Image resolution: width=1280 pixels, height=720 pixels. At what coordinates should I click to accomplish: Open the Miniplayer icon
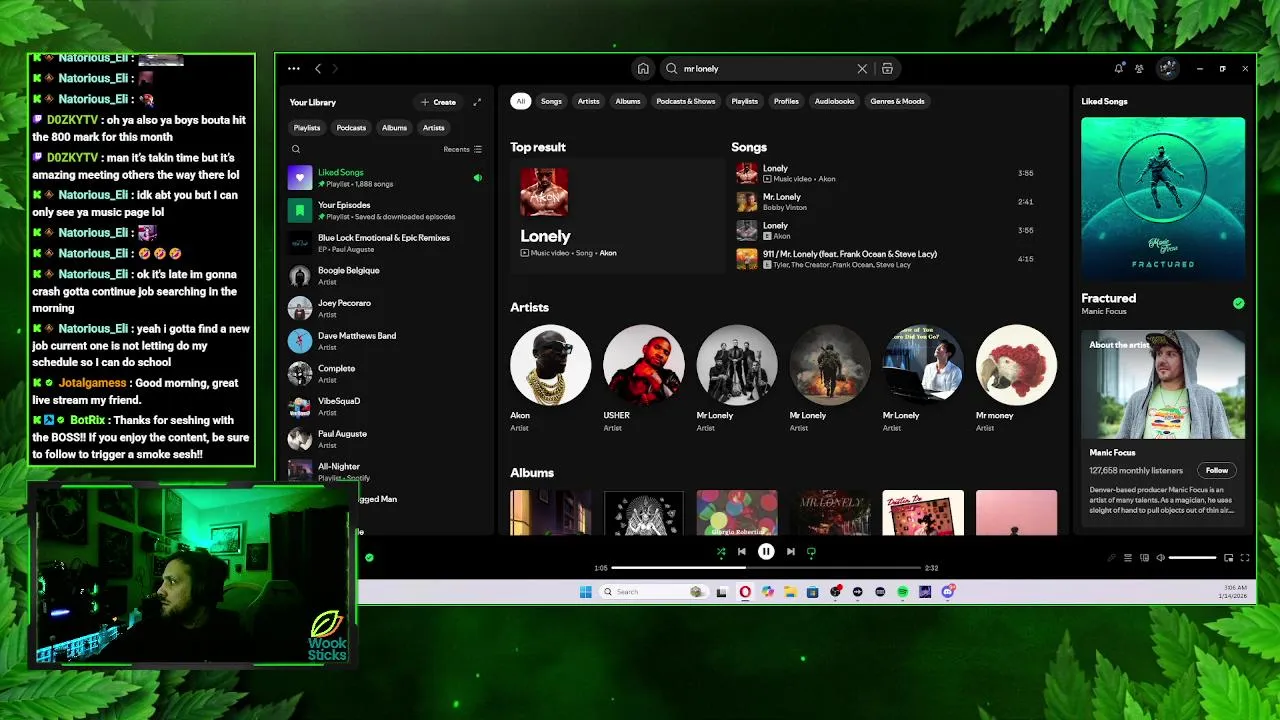point(1228,558)
